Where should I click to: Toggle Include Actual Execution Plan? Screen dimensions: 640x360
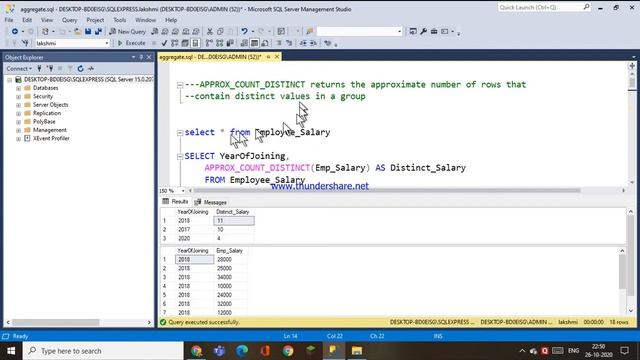click(209, 43)
